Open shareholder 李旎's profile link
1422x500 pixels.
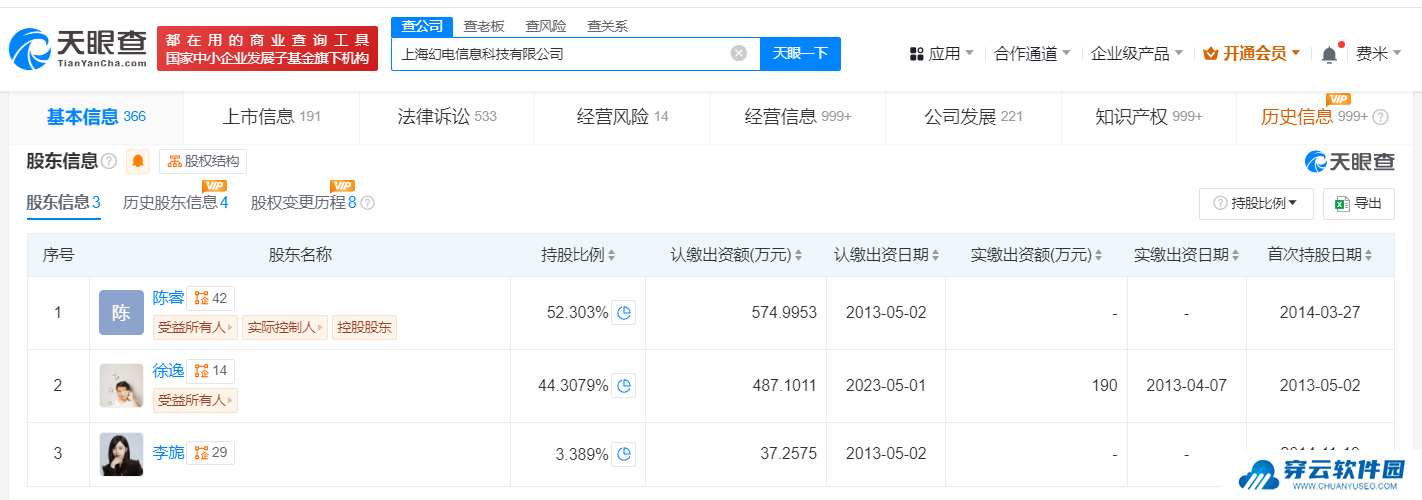tap(168, 452)
